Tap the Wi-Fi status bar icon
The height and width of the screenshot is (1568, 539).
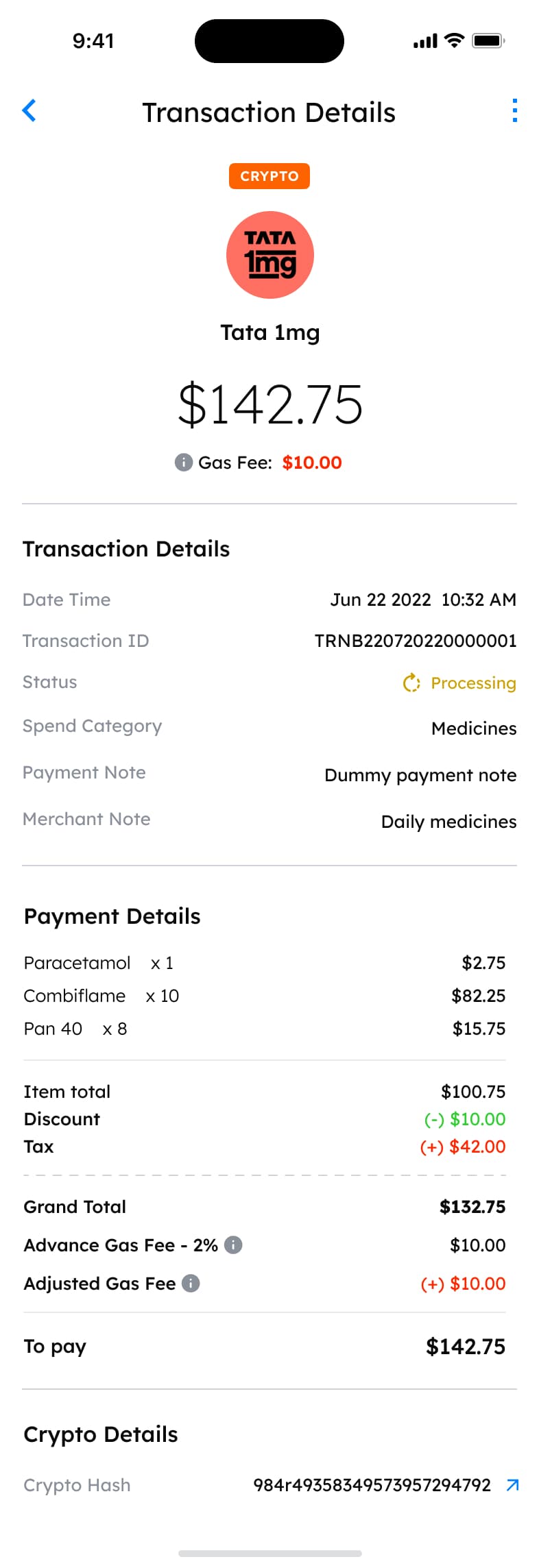pyautogui.click(x=454, y=40)
